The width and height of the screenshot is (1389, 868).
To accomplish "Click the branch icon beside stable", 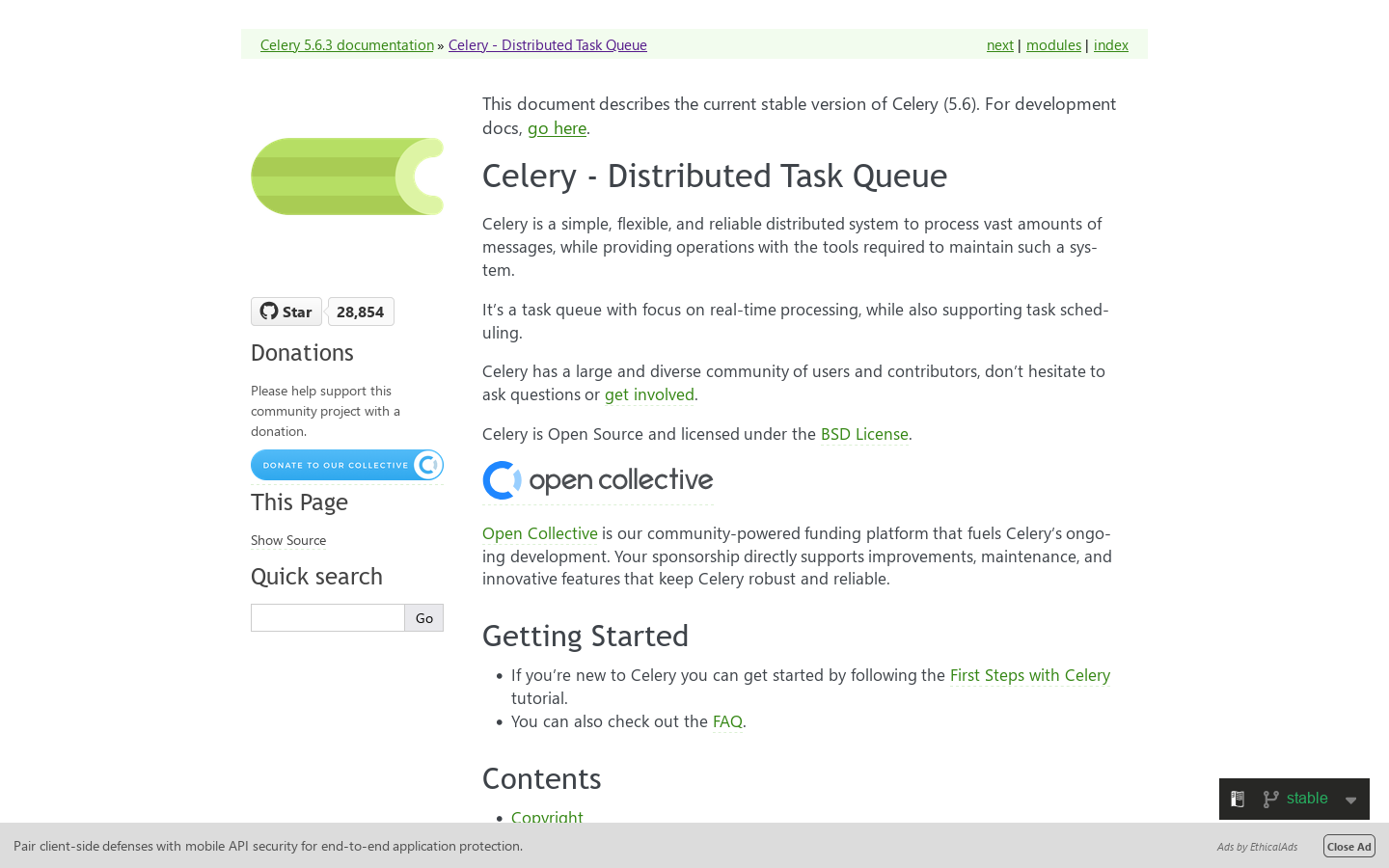I will tap(1270, 799).
